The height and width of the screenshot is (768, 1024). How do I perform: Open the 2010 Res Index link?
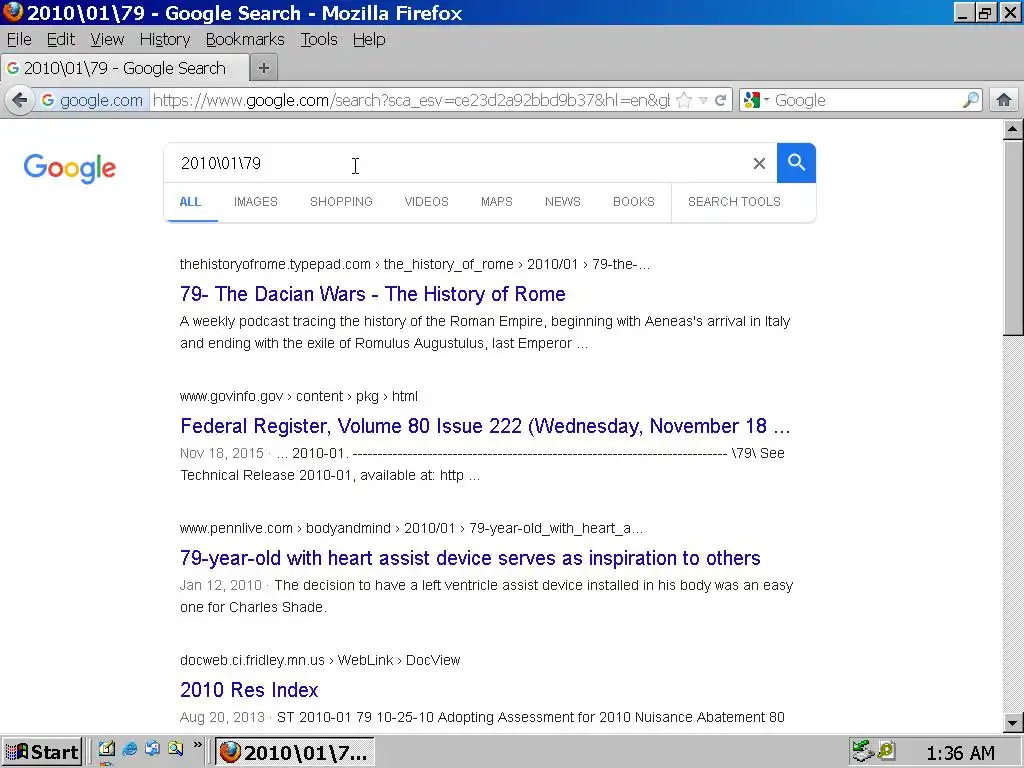[249, 690]
